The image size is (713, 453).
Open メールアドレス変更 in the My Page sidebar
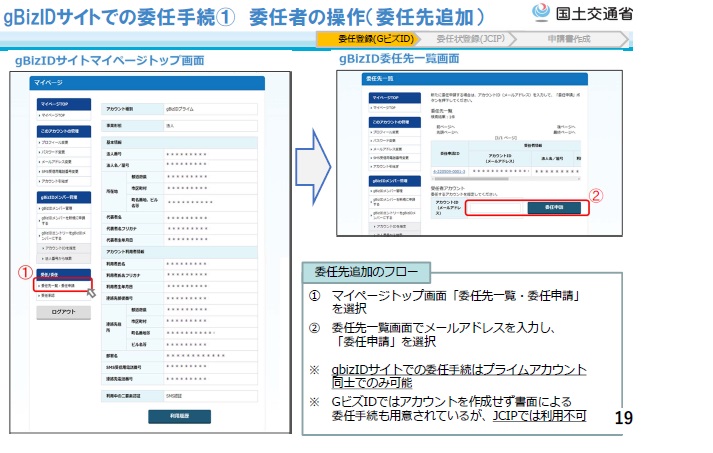click(56, 162)
